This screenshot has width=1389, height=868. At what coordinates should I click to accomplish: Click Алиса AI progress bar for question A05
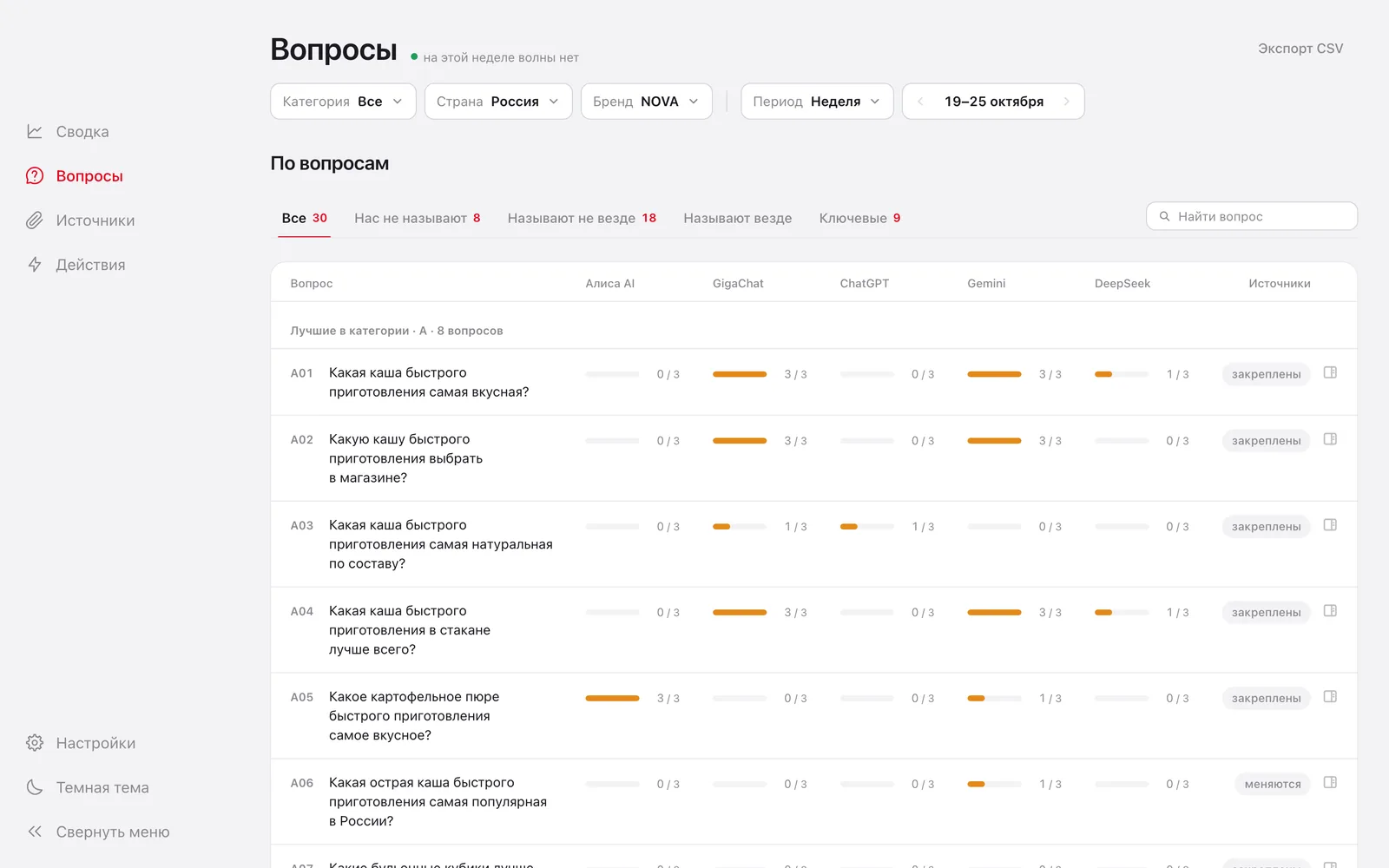pyautogui.click(x=612, y=698)
